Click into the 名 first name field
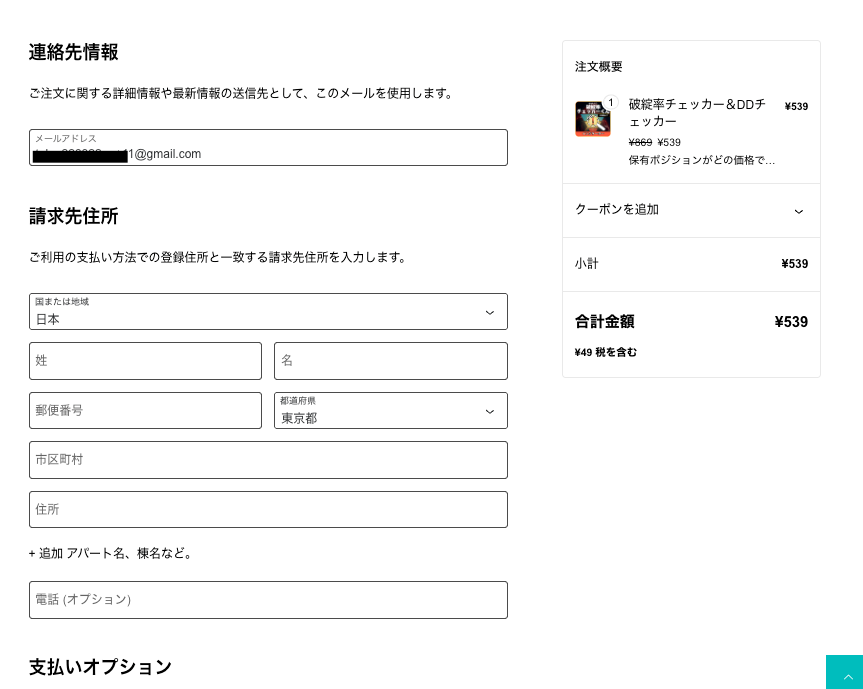This screenshot has height=689, width=863. (x=390, y=361)
